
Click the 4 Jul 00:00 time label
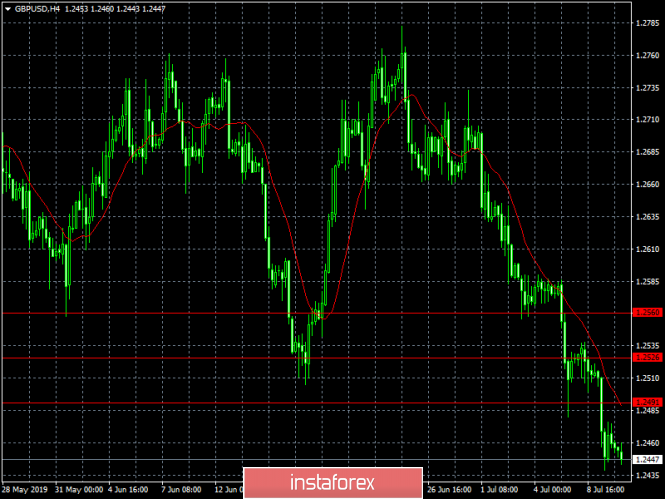(552, 490)
